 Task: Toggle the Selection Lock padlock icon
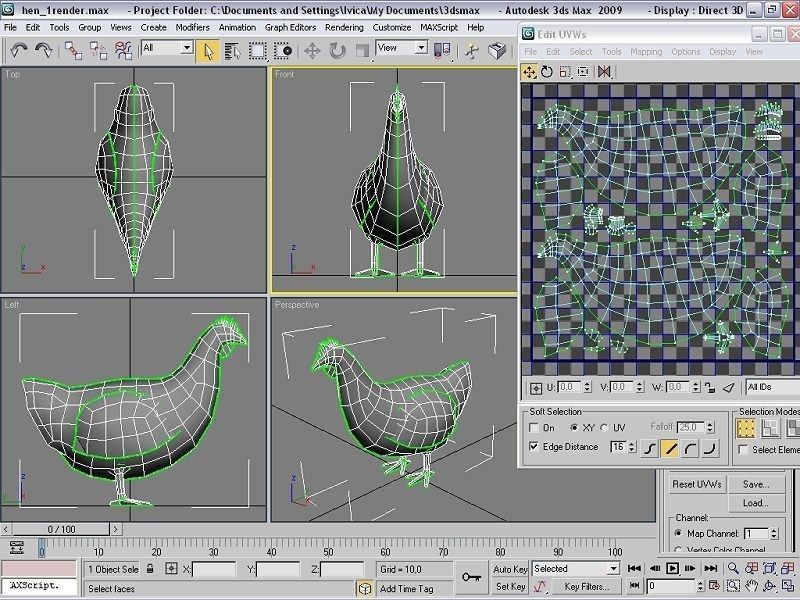tap(150, 568)
